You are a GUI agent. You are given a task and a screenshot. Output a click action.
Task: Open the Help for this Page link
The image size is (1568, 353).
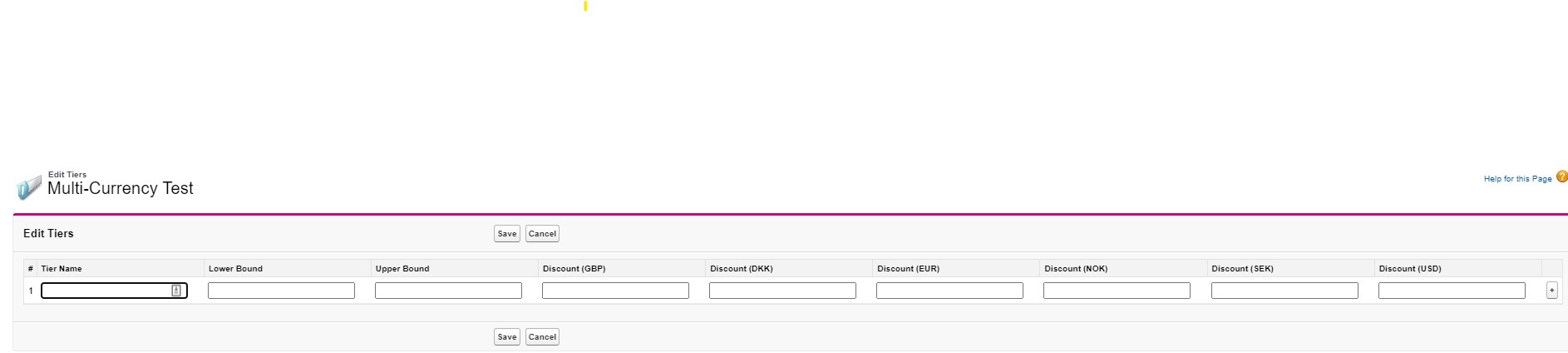[1517, 179]
